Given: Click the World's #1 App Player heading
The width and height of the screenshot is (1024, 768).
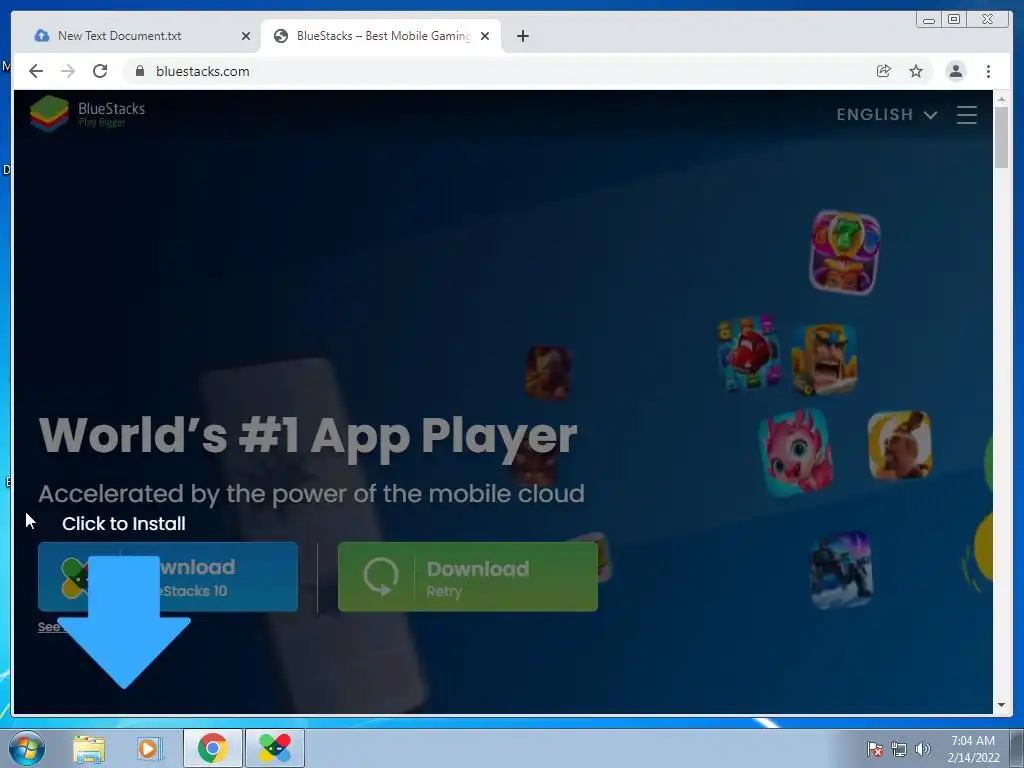Looking at the screenshot, I should tap(308, 436).
